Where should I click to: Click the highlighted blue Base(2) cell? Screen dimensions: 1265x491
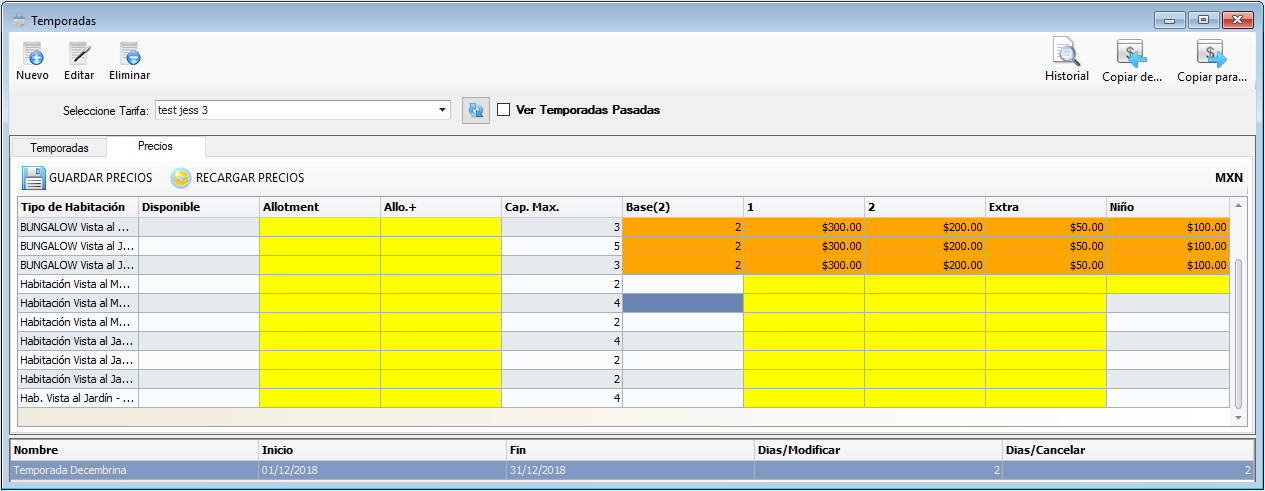pos(682,303)
